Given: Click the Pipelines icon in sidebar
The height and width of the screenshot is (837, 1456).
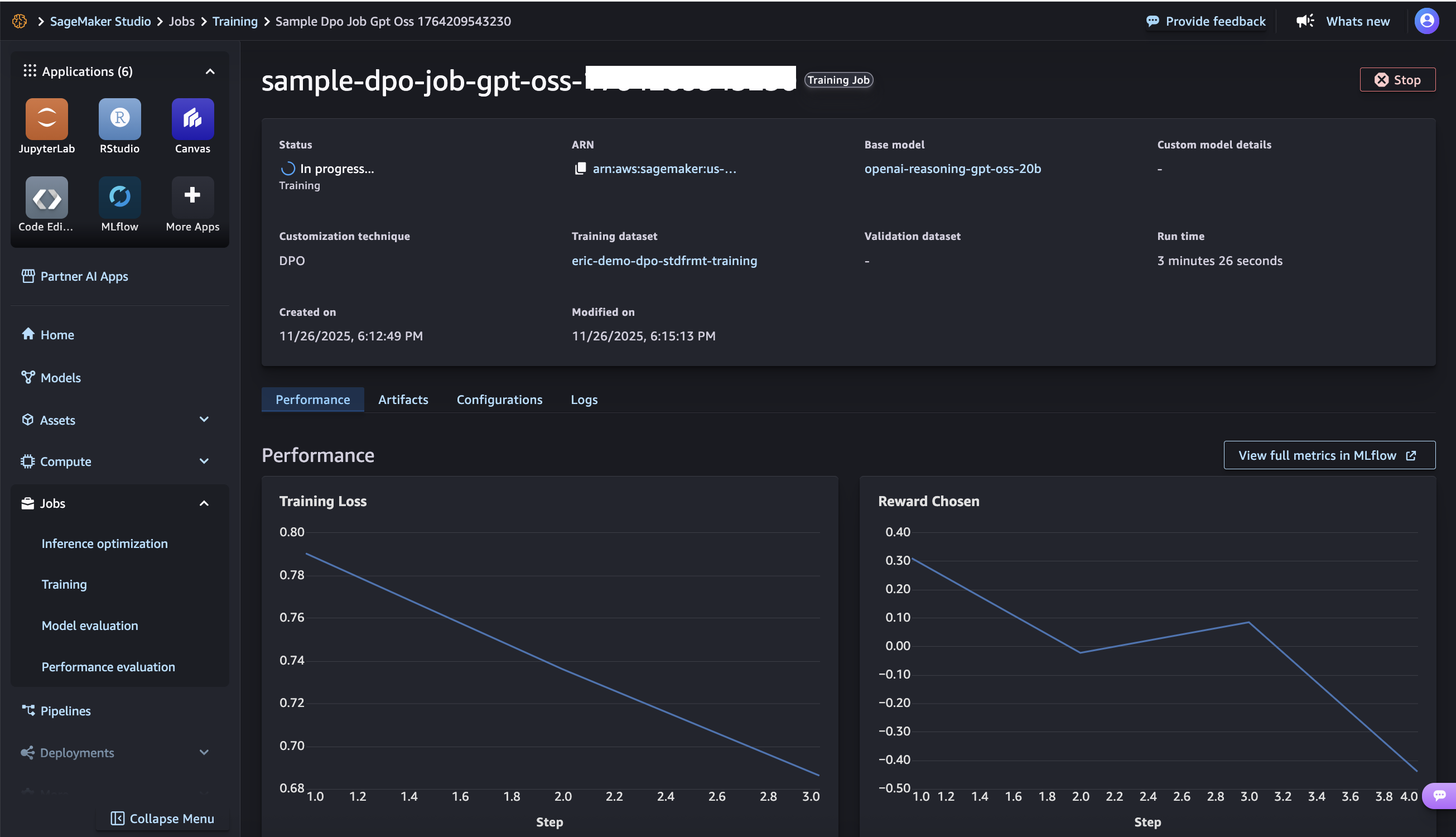Looking at the screenshot, I should point(28,710).
